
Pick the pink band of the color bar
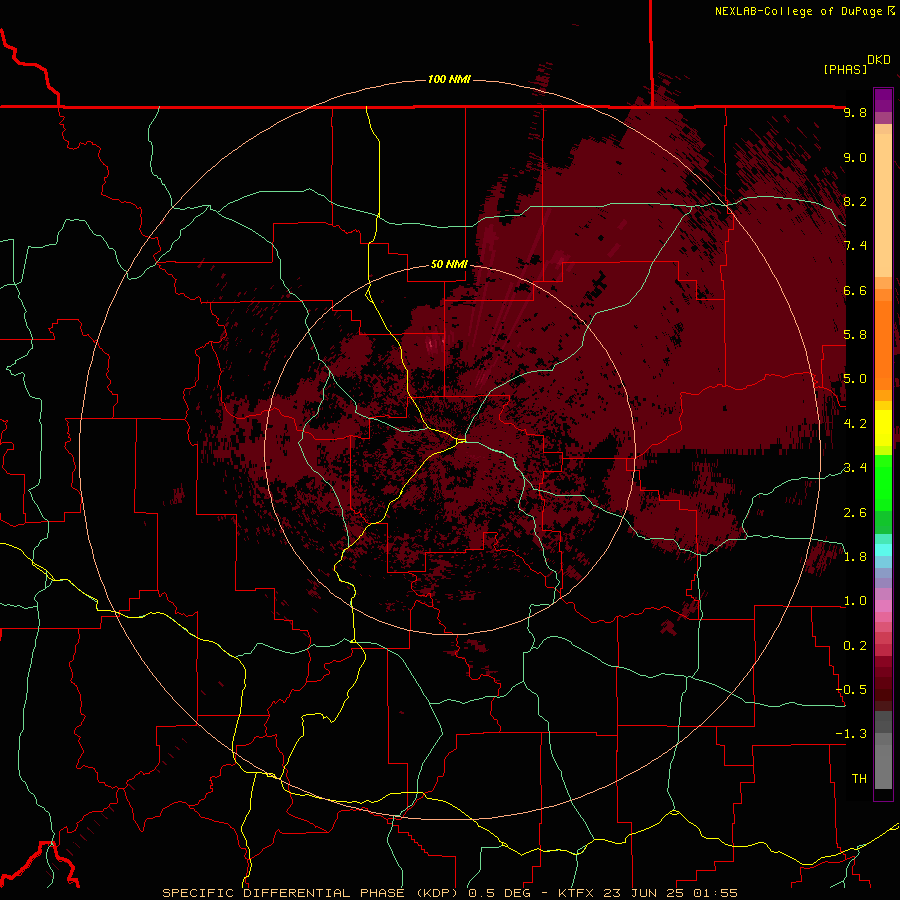coord(883,606)
